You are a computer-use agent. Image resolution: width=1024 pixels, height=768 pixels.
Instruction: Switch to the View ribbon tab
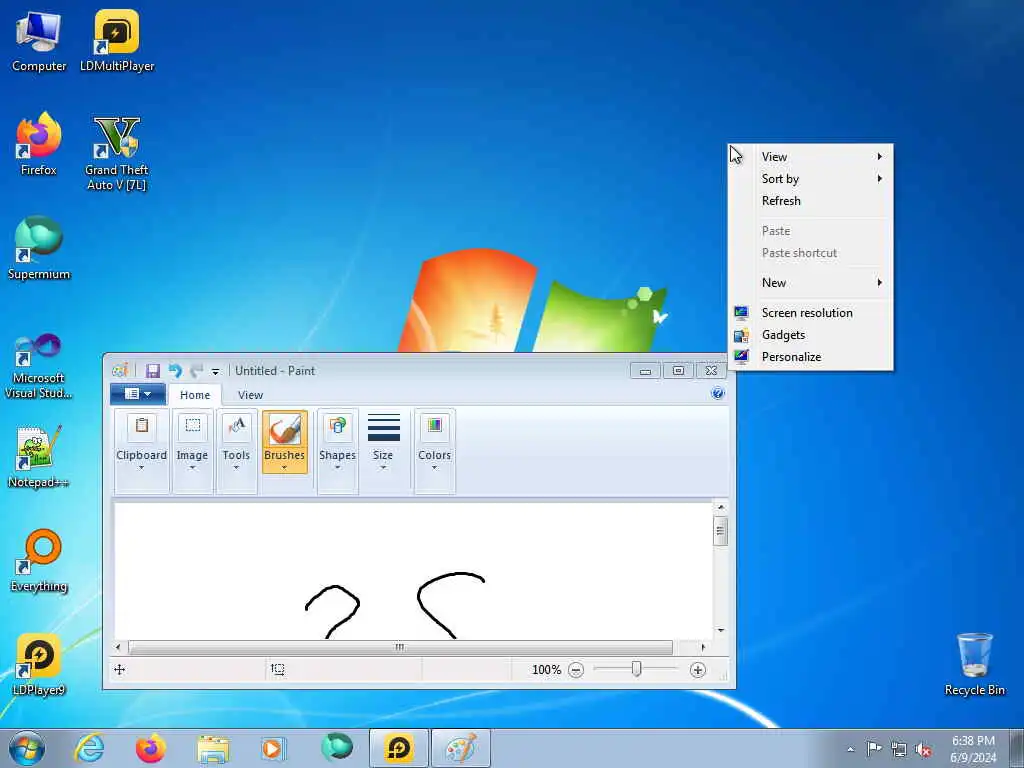point(250,395)
